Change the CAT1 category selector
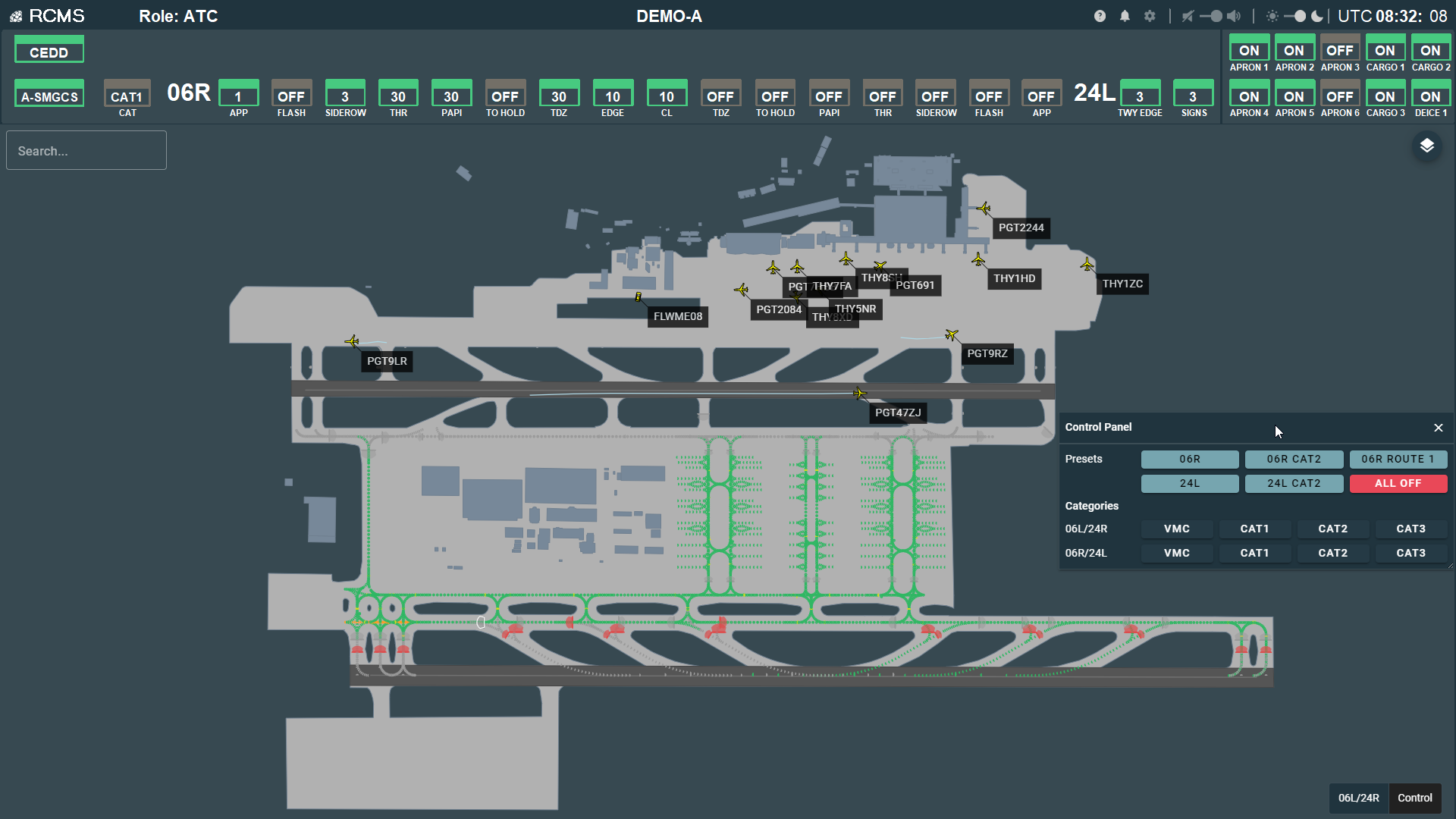1456x819 pixels. tap(127, 96)
